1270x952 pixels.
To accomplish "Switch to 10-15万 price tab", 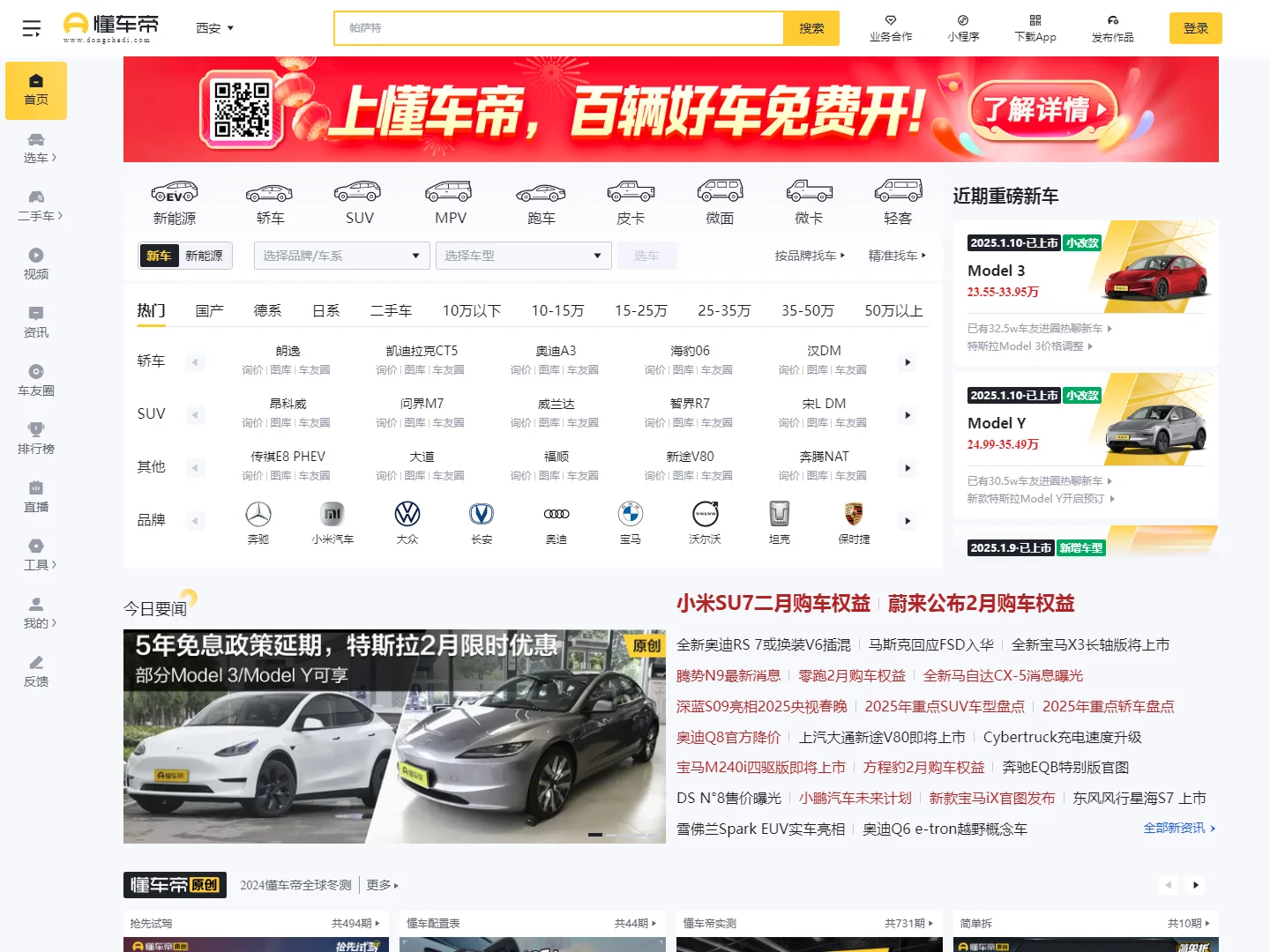I will tap(557, 310).
